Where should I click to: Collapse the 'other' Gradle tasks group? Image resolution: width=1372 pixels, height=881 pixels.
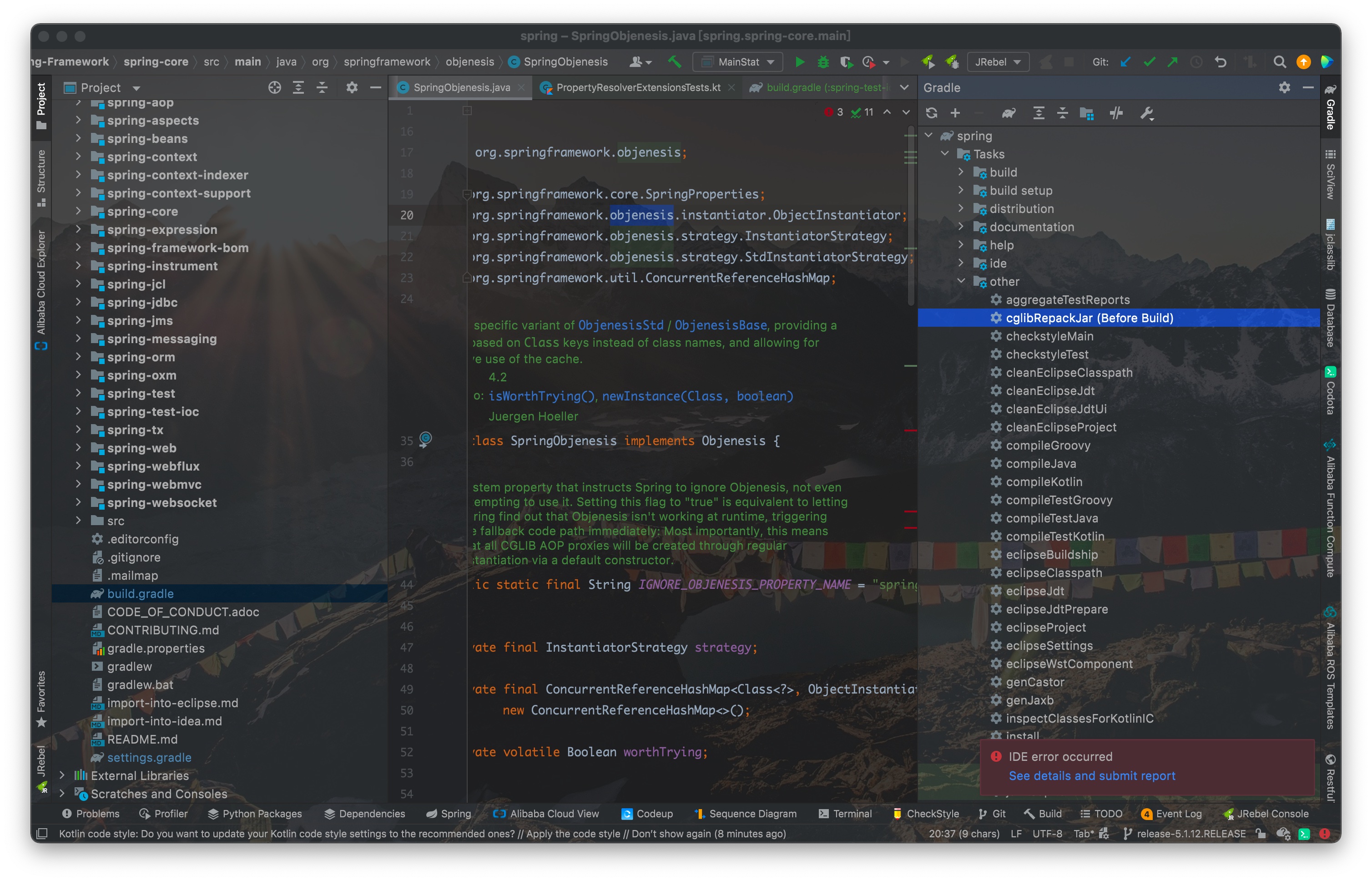[961, 281]
